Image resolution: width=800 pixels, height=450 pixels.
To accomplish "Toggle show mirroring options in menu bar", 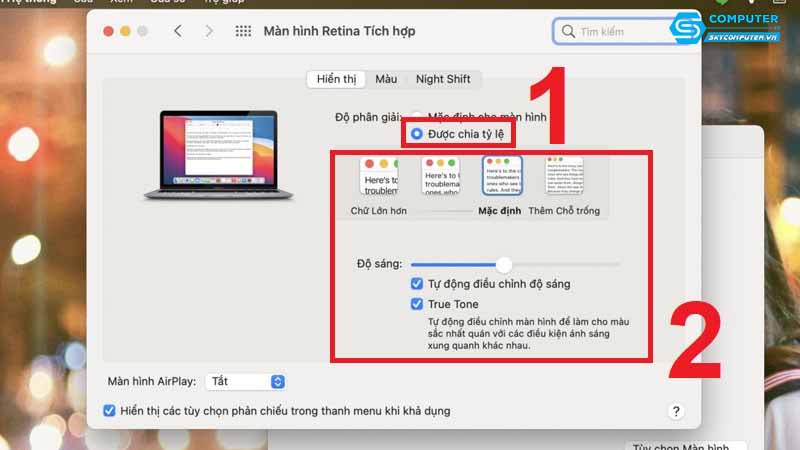I will pos(110,411).
